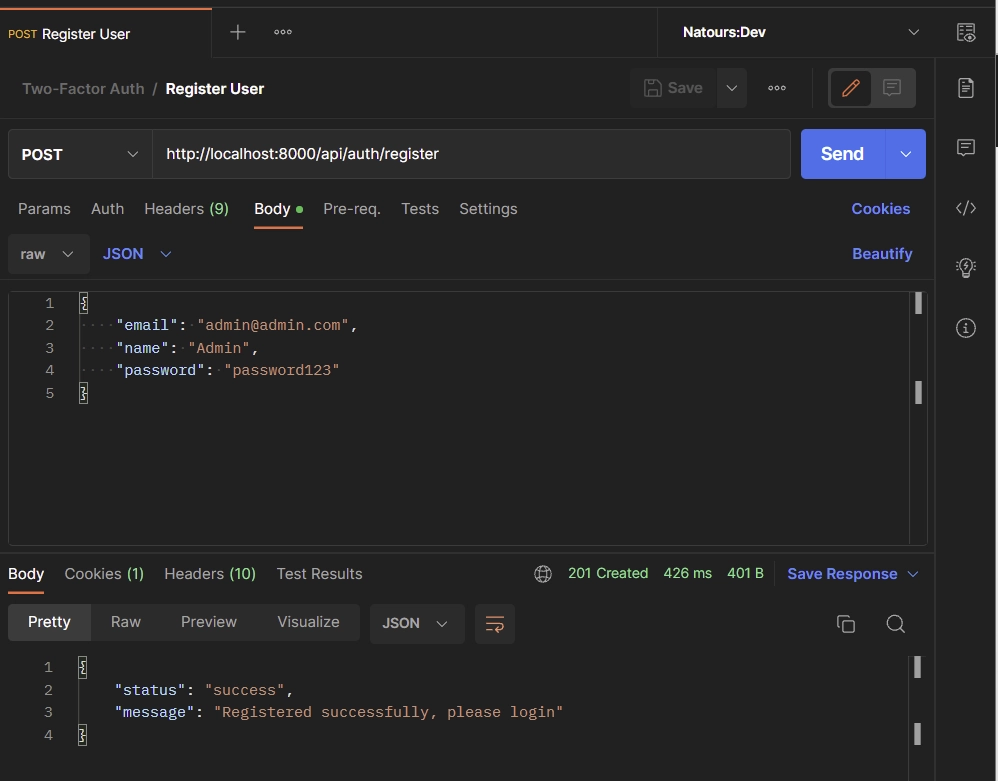998x781 pixels.
Task: Click the request URL field
Action: pyautogui.click(x=471, y=154)
